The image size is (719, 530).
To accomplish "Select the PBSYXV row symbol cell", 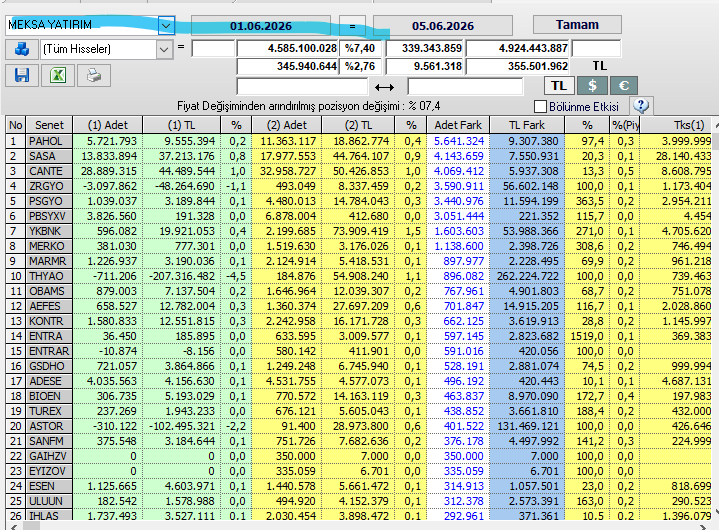I will pyautogui.click(x=49, y=216).
